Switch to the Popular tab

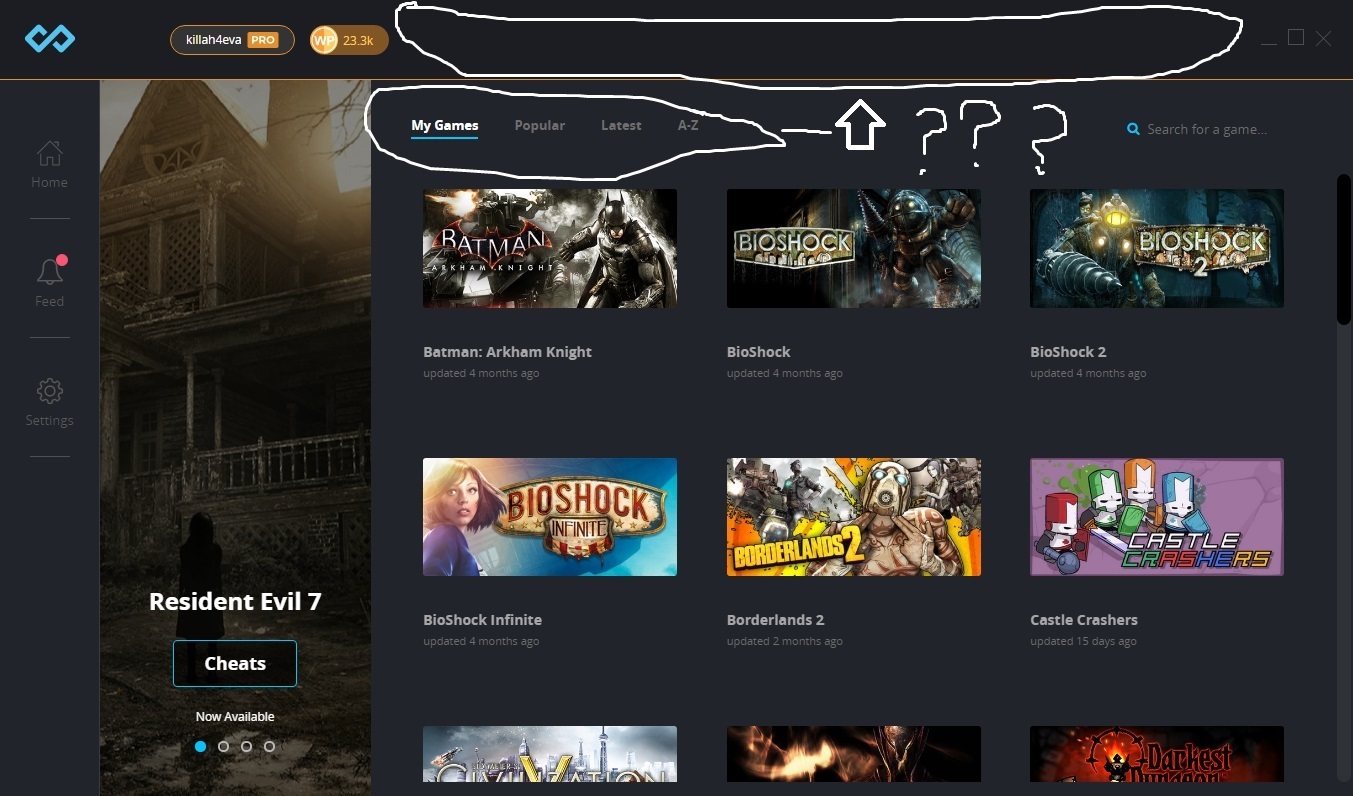(539, 126)
